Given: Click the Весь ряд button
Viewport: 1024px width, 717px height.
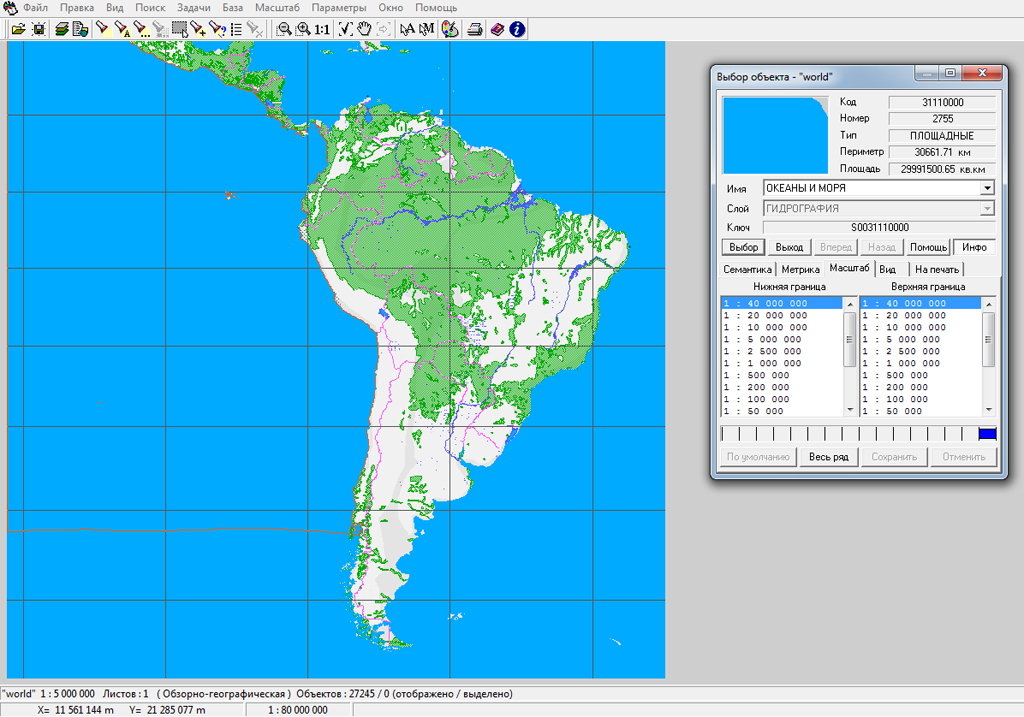Looking at the screenshot, I should pos(828,456).
